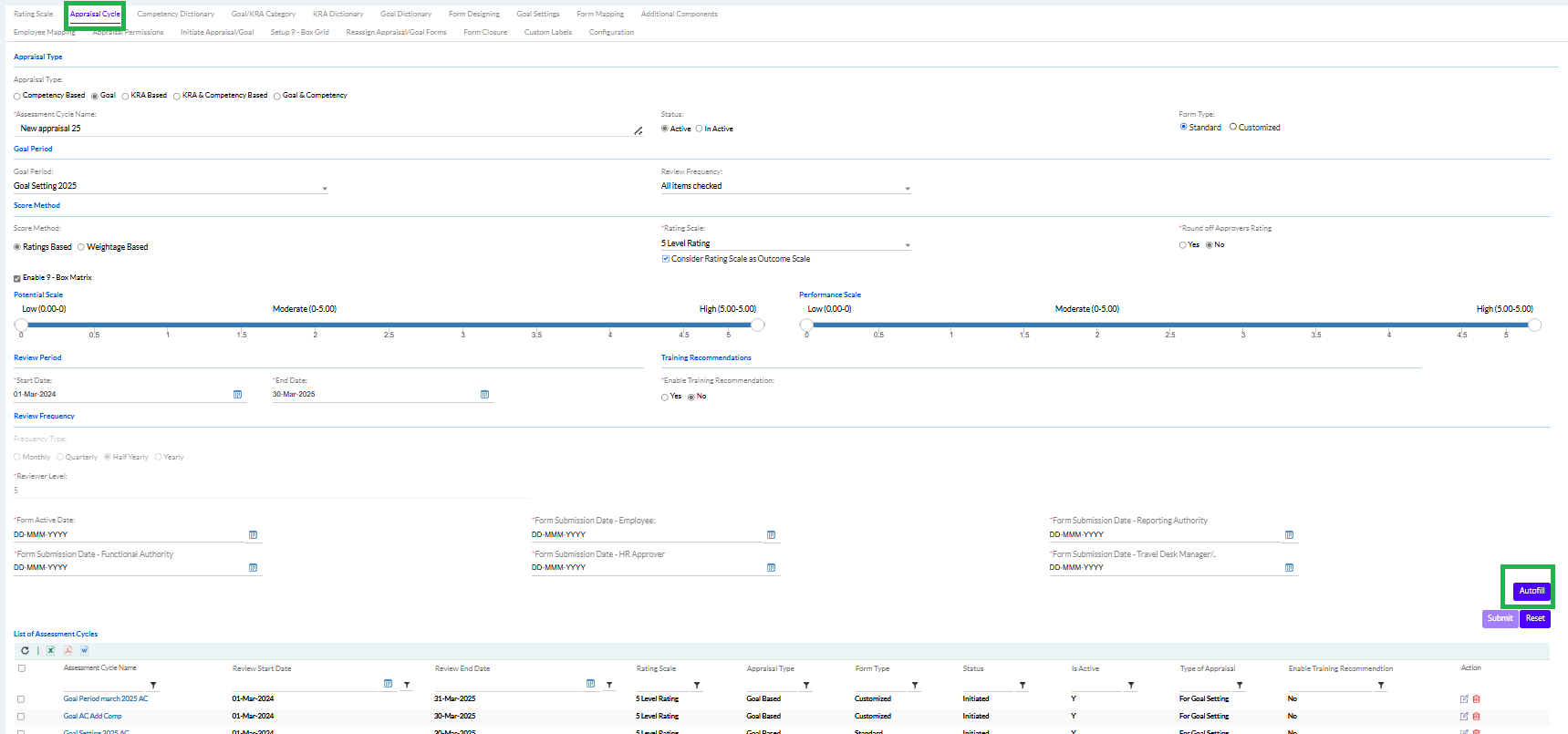Screen dimensions: 1568x734
Task: Click the Potential Scale high slider handle
Action: 757,326
